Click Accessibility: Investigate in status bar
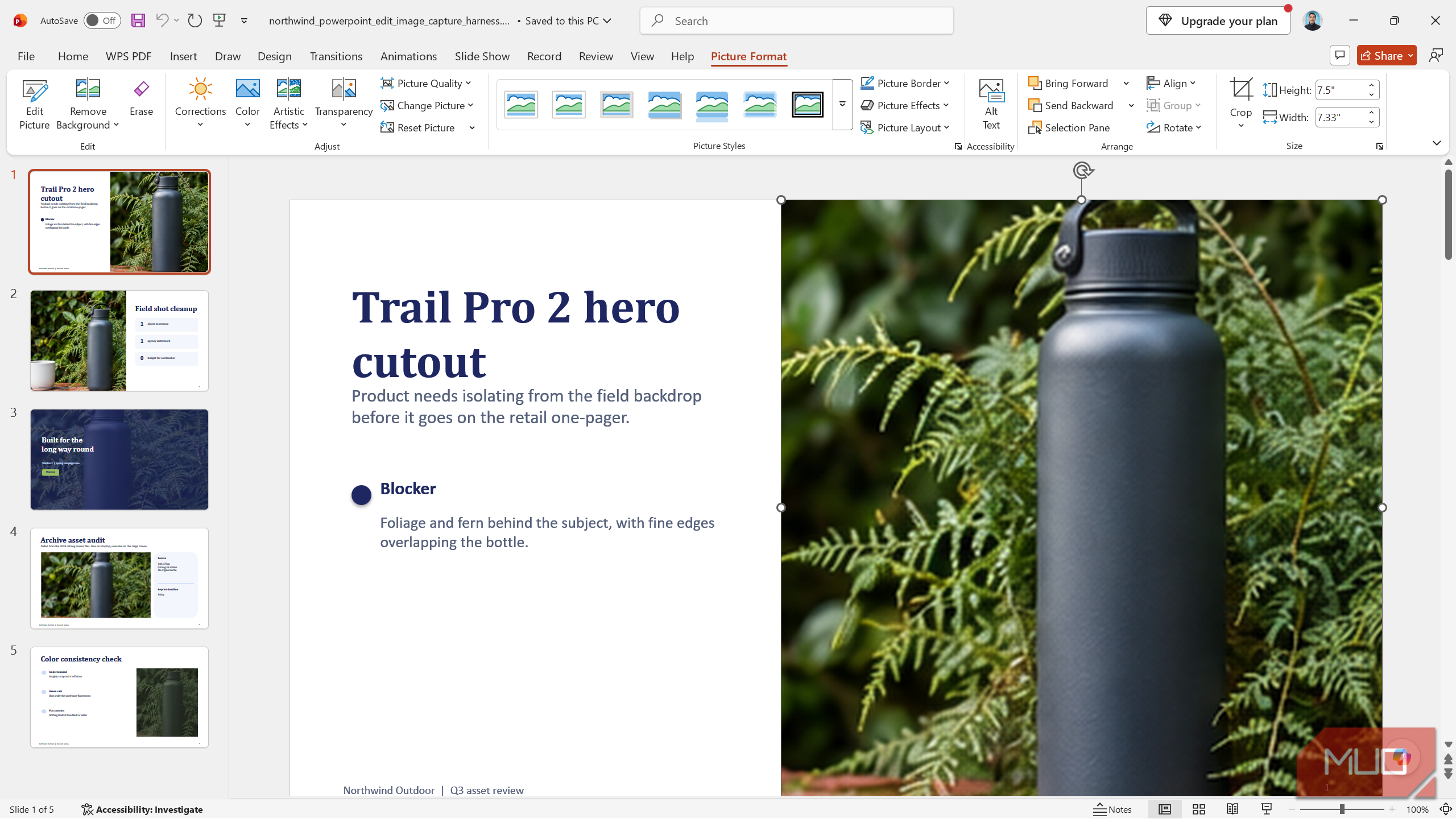The width and height of the screenshot is (1456, 819). coord(142,809)
